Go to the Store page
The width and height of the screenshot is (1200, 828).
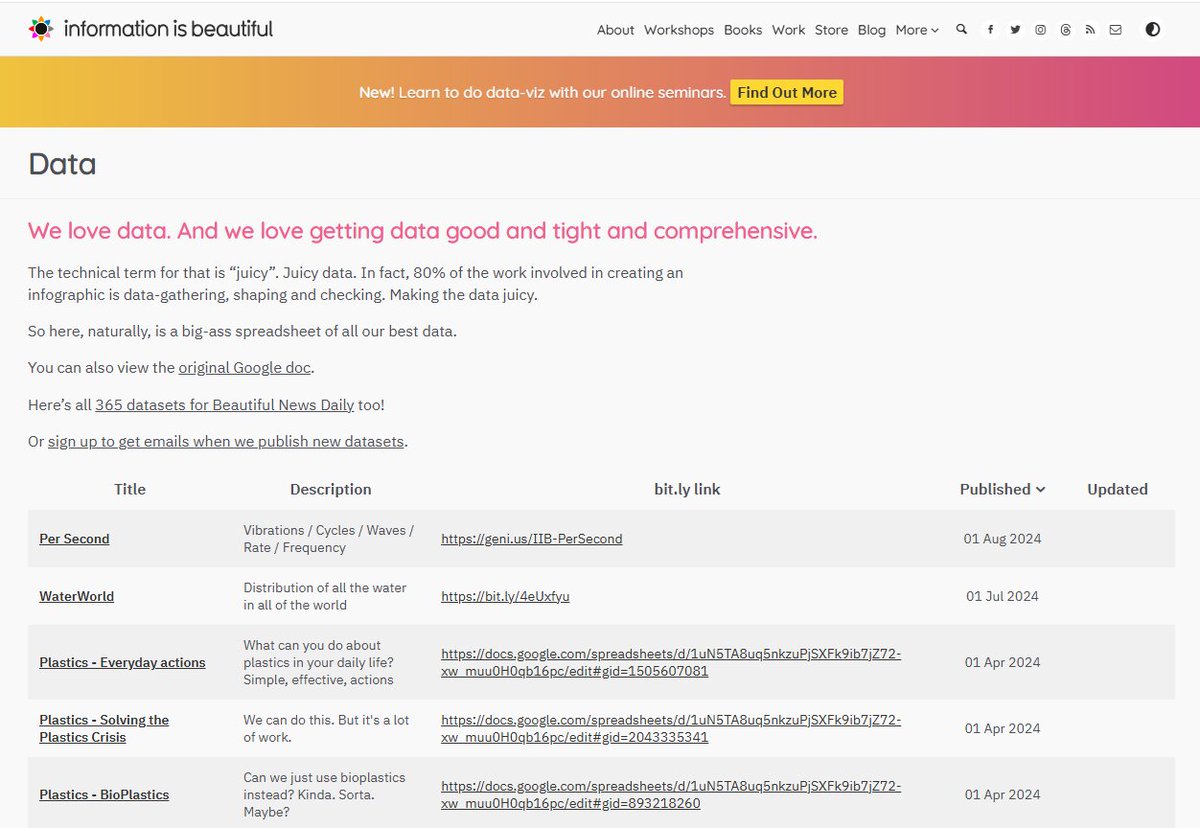pos(831,30)
